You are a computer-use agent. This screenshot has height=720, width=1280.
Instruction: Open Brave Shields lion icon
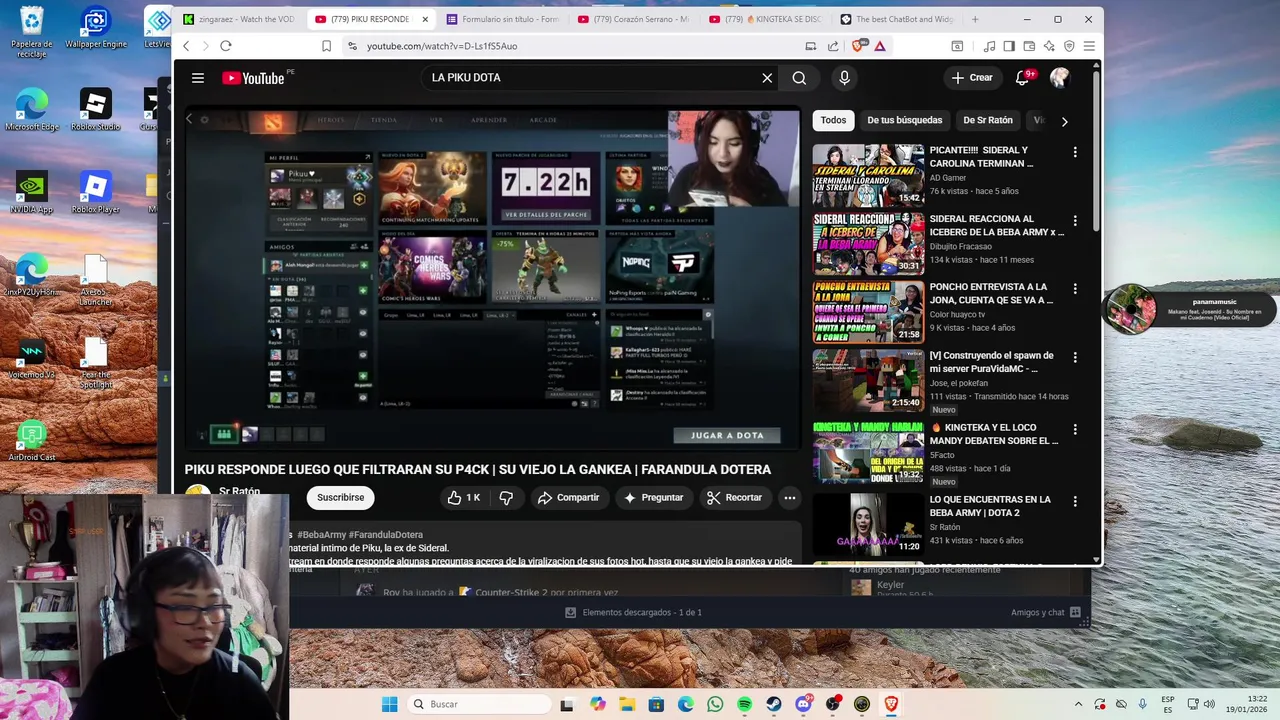coord(858,46)
